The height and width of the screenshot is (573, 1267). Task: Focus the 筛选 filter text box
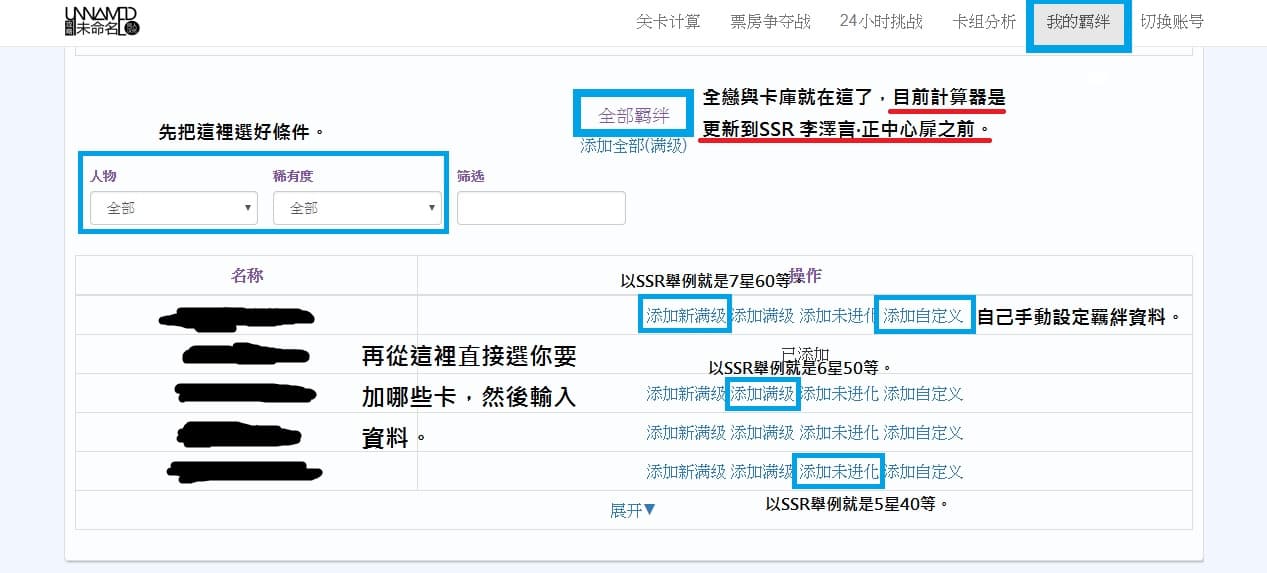541,208
